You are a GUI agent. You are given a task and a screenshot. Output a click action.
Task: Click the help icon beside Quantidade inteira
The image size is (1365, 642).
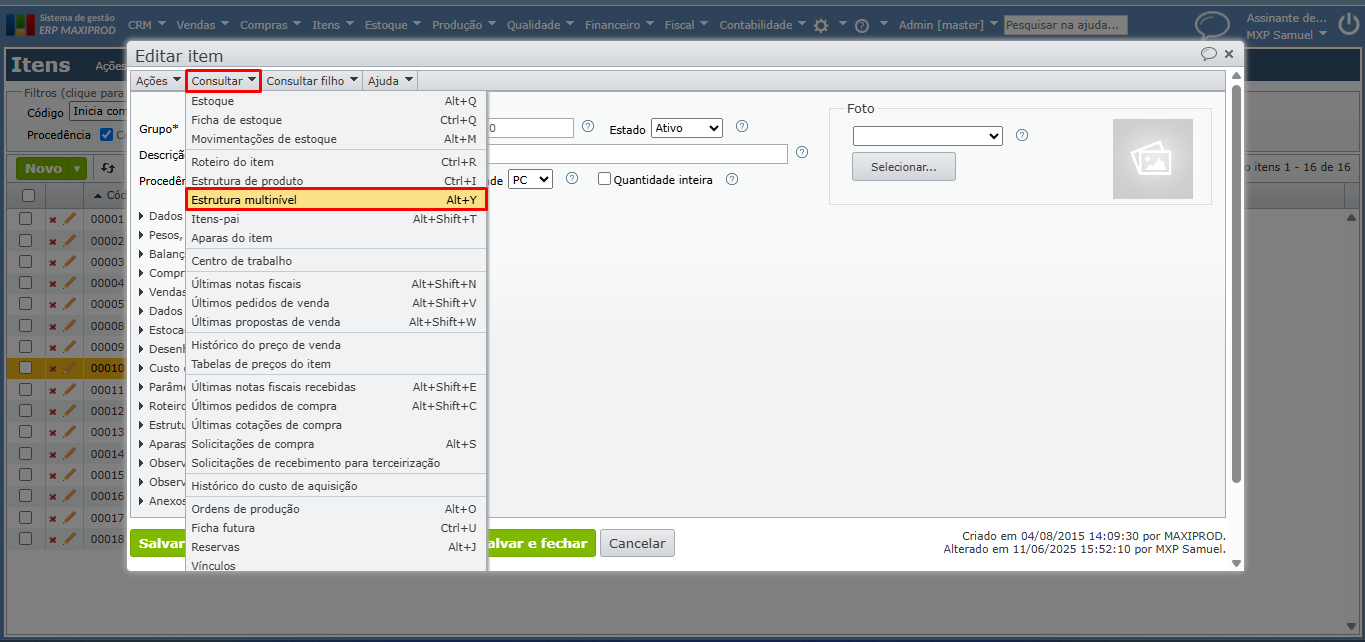[x=732, y=179]
